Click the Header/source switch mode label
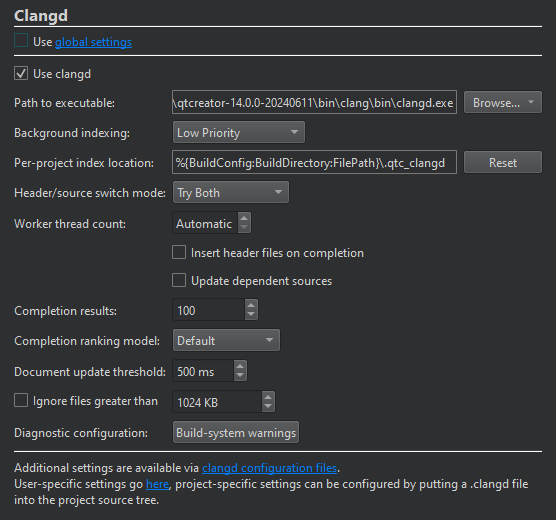 [90, 193]
